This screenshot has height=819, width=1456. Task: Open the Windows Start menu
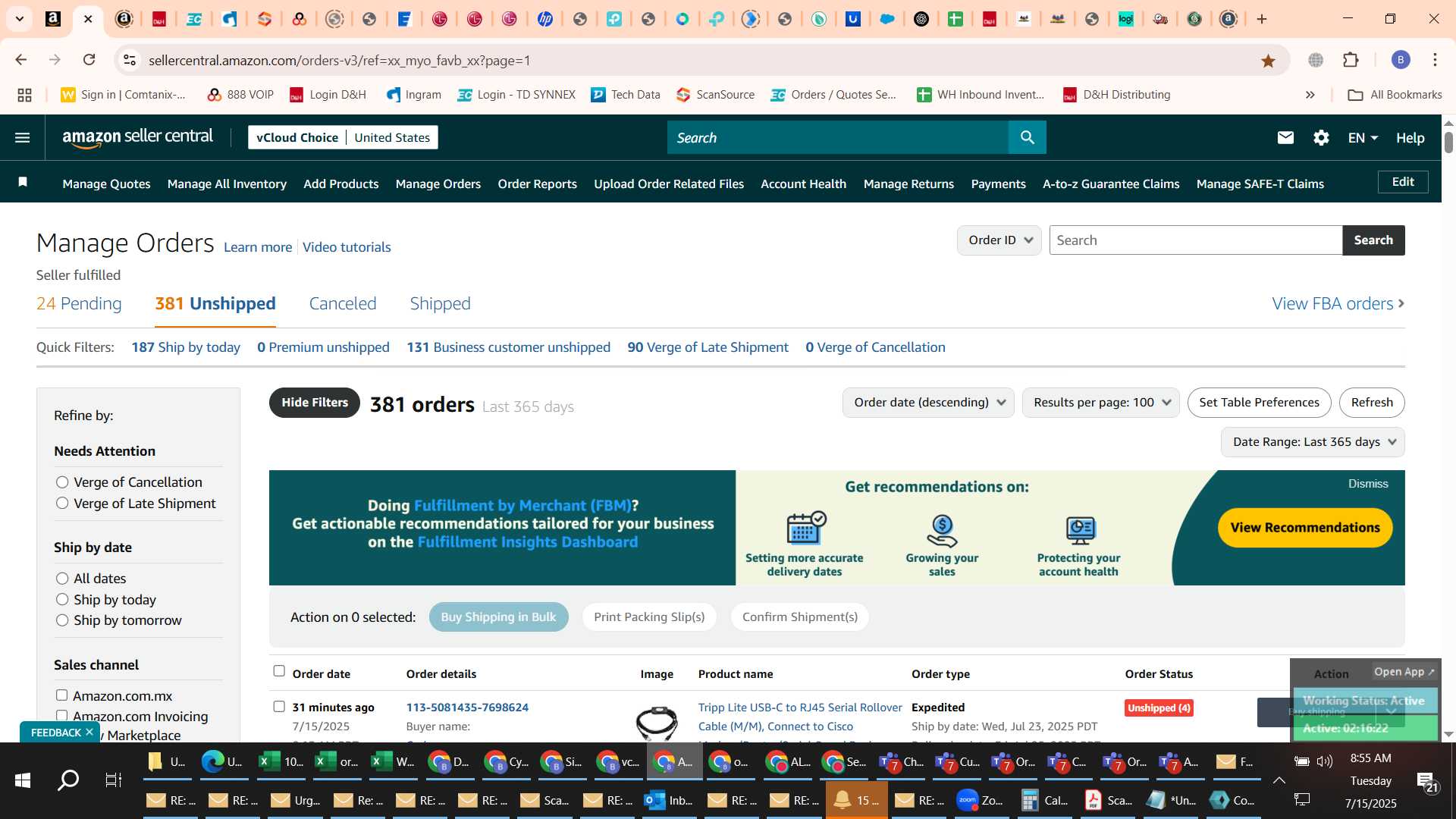point(23,780)
